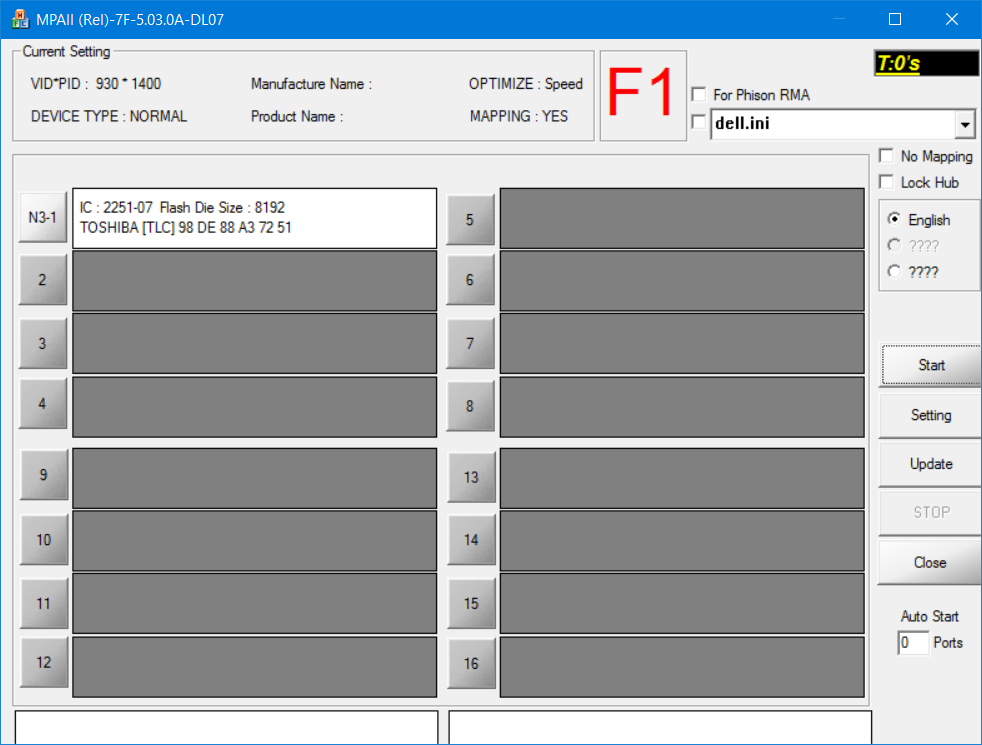Click the bottom-right white log box

(660, 727)
